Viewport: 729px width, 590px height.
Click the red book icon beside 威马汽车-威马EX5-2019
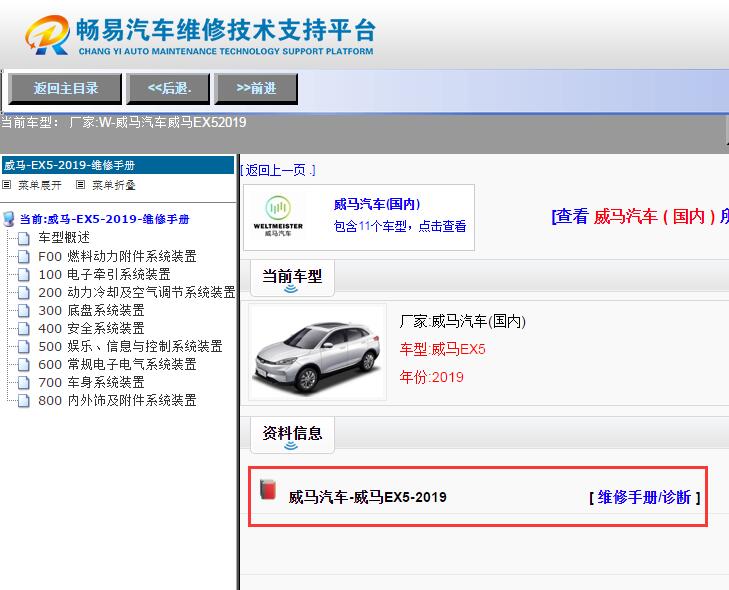[x=268, y=490]
